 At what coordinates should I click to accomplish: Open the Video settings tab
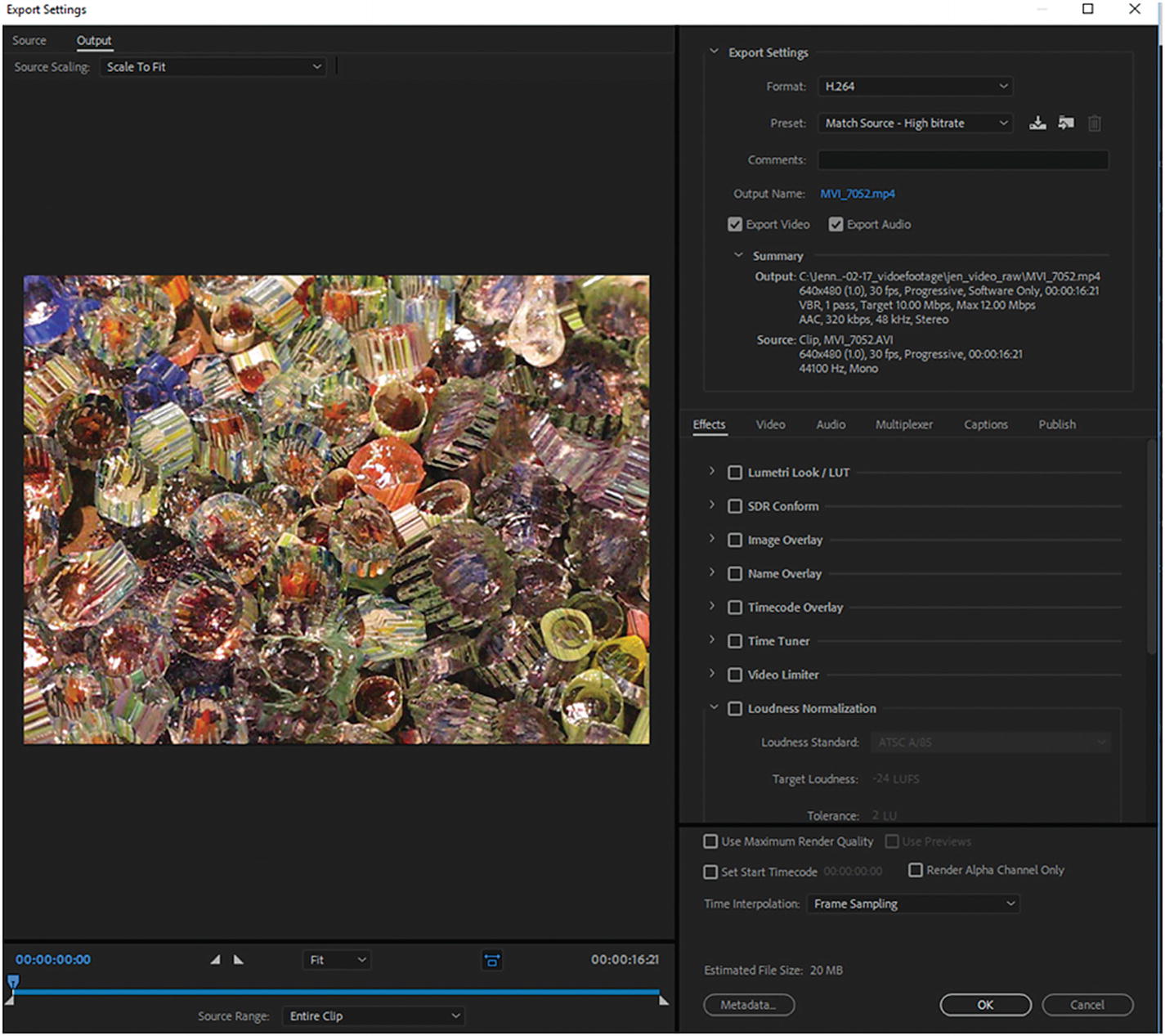coord(770,424)
